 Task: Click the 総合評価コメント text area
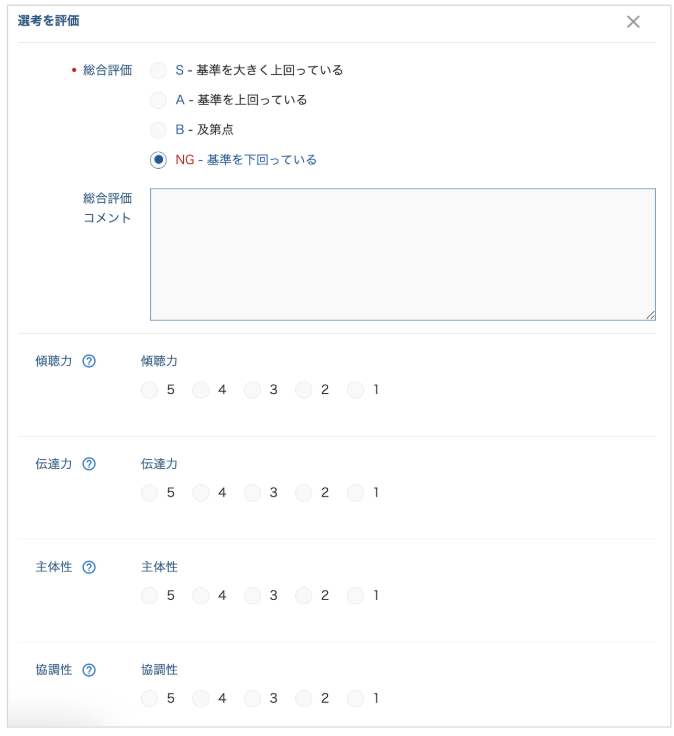click(403, 254)
